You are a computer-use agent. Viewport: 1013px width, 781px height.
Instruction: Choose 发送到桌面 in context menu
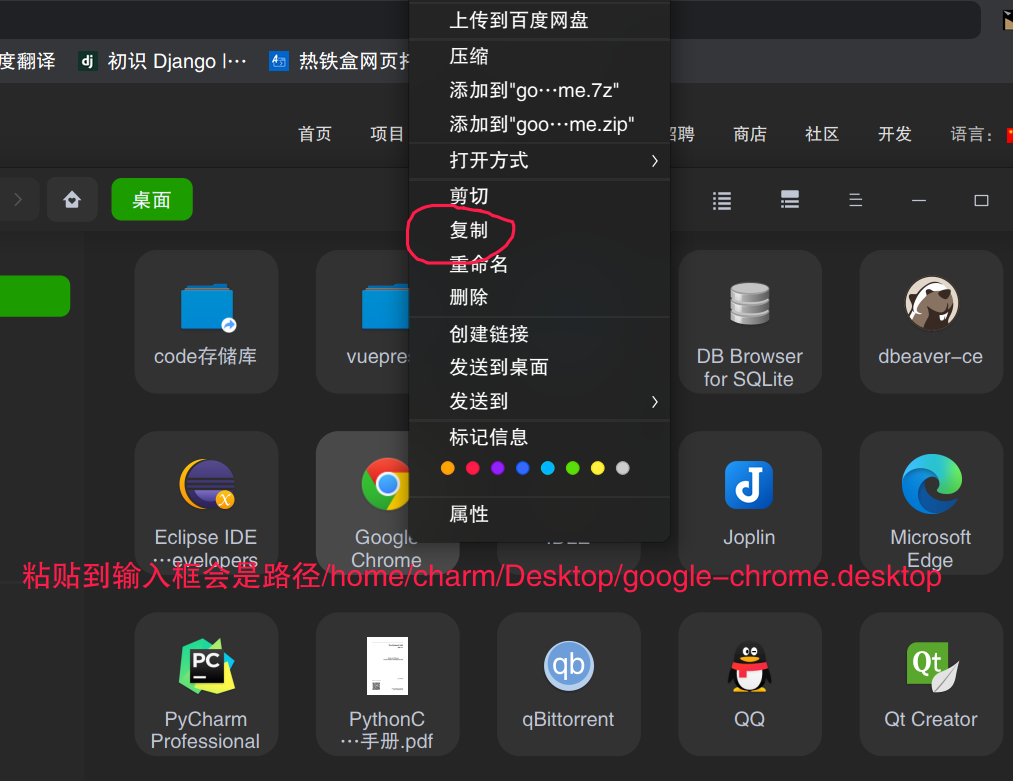pyautogui.click(x=539, y=367)
